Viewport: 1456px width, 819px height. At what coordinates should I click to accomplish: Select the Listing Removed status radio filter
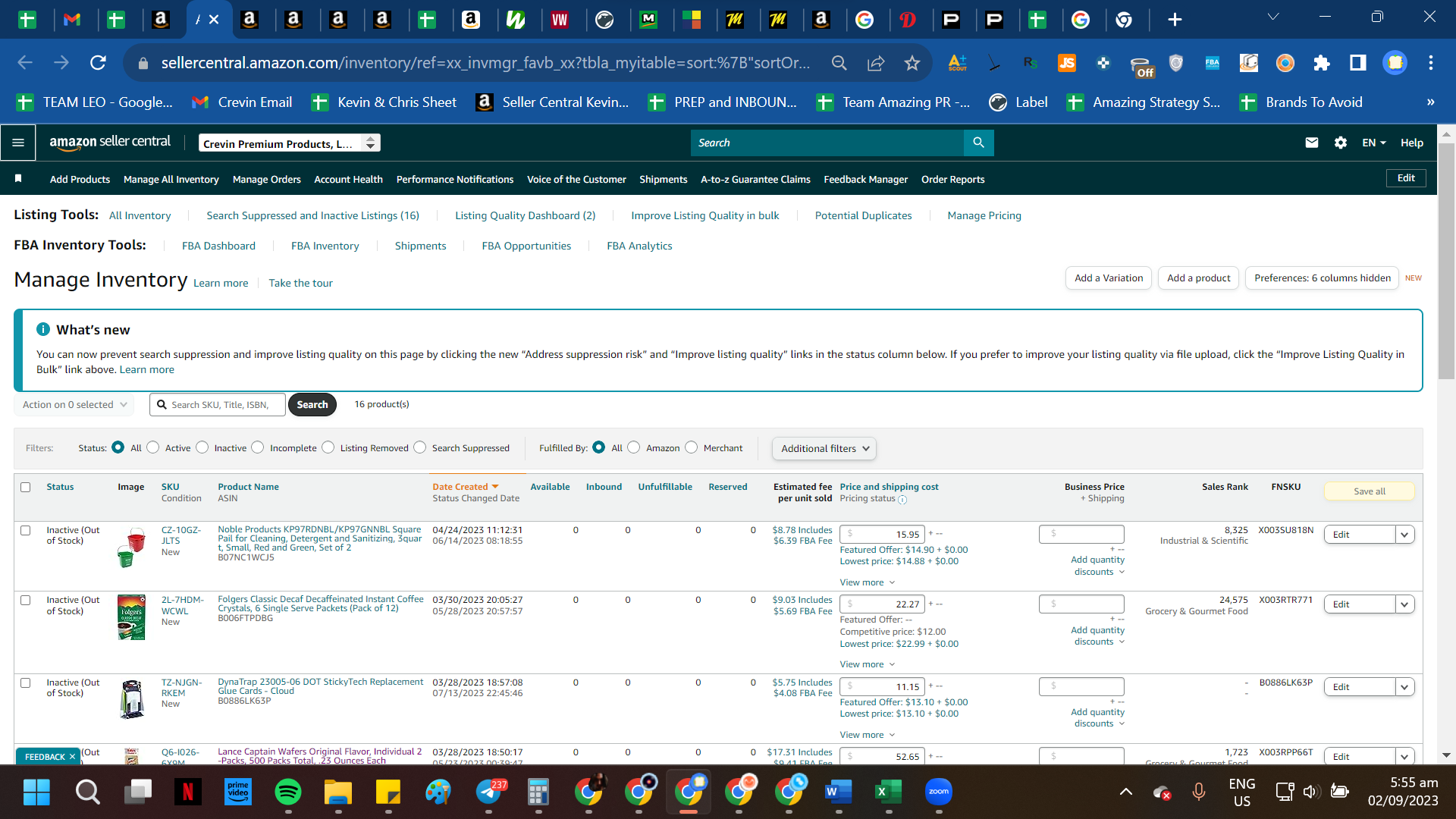328,447
